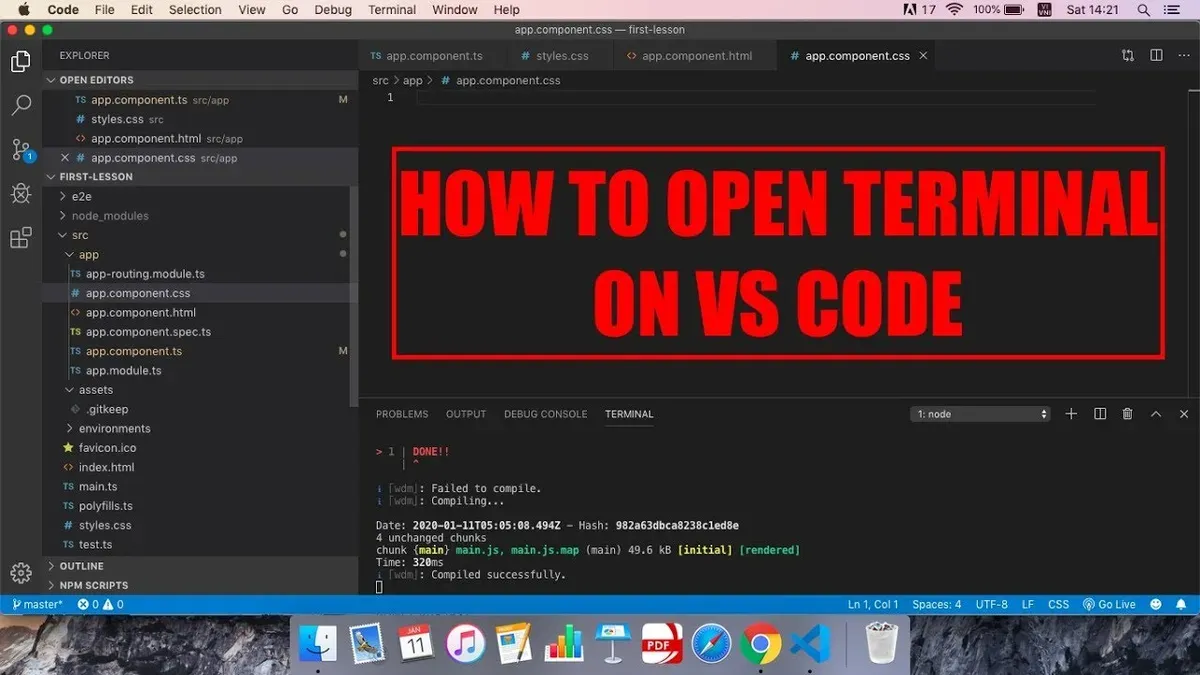
Task: Open the Debug menu in menu bar
Action: (x=333, y=10)
